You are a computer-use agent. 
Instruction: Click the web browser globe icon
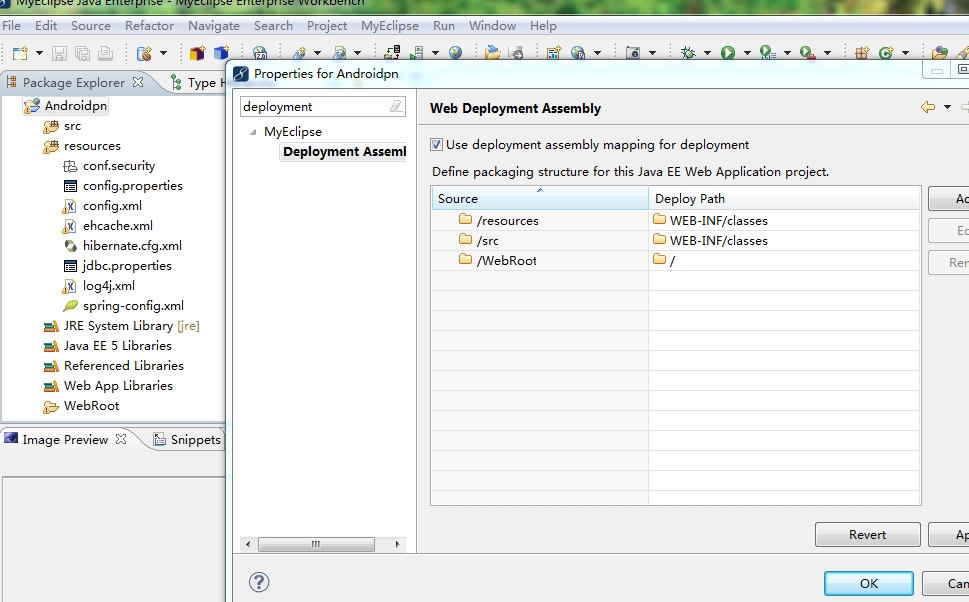point(455,53)
